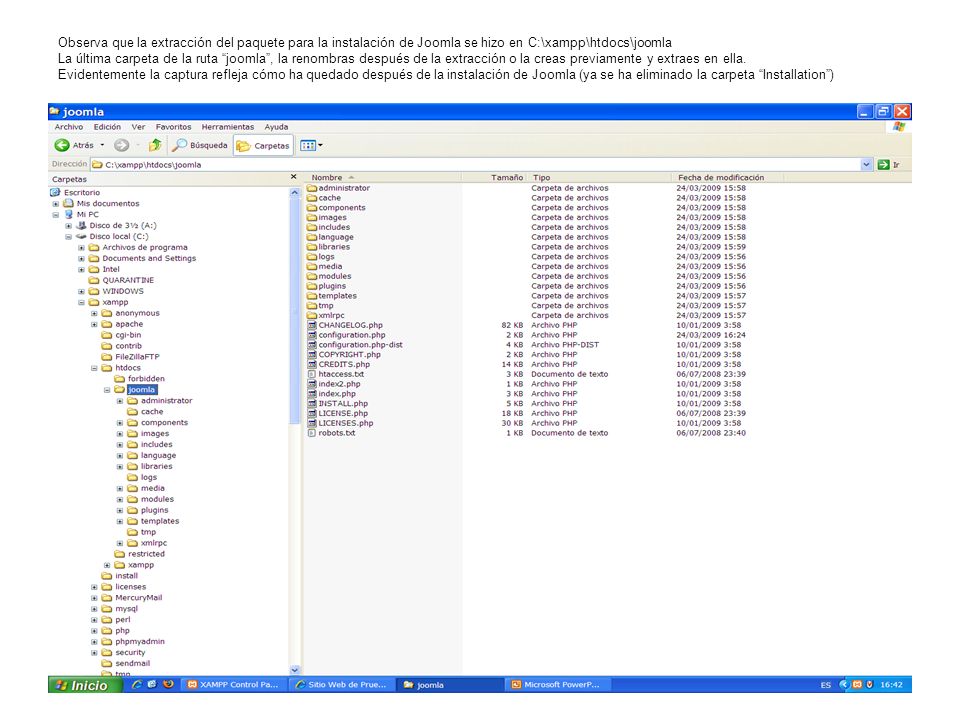Launch Internet Explorer quick launch icon
The image size is (960, 720).
tap(137, 684)
